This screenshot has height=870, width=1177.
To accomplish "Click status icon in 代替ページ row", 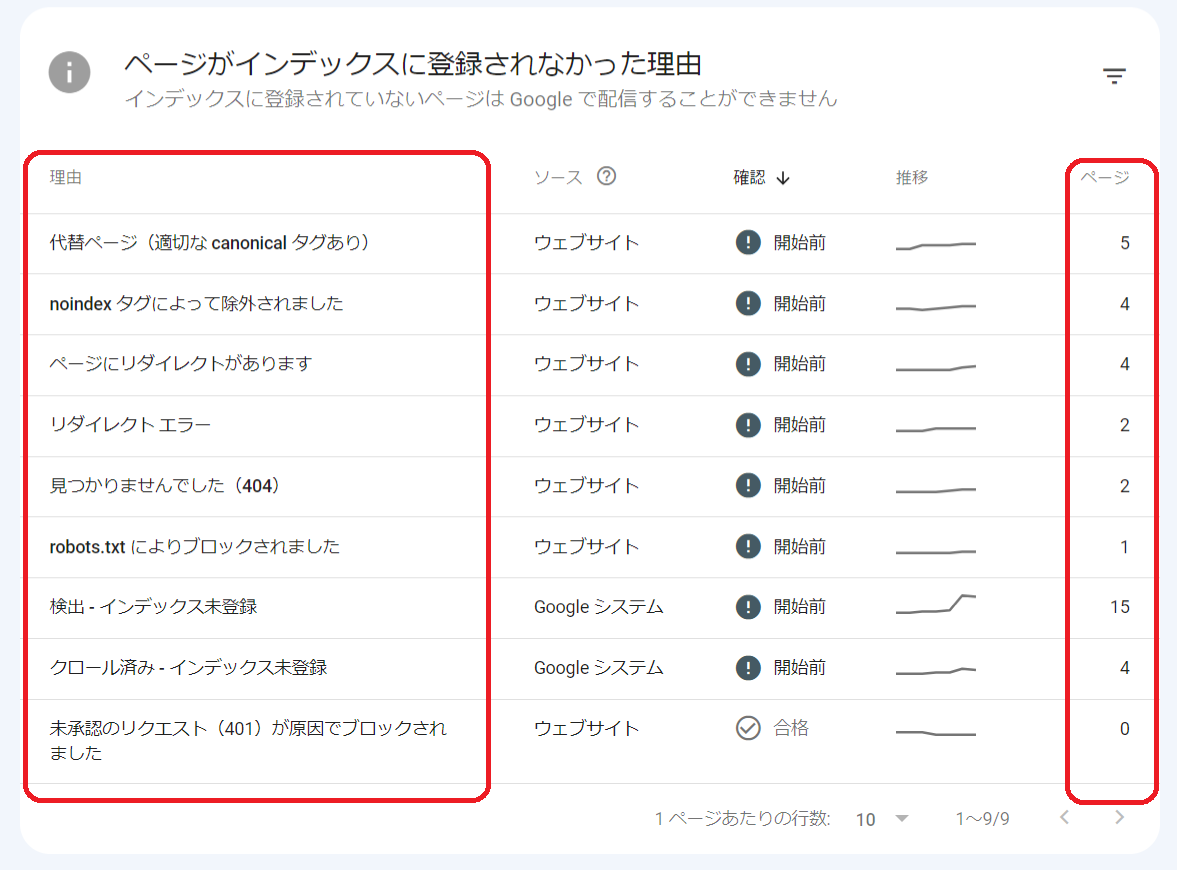I will point(748,242).
